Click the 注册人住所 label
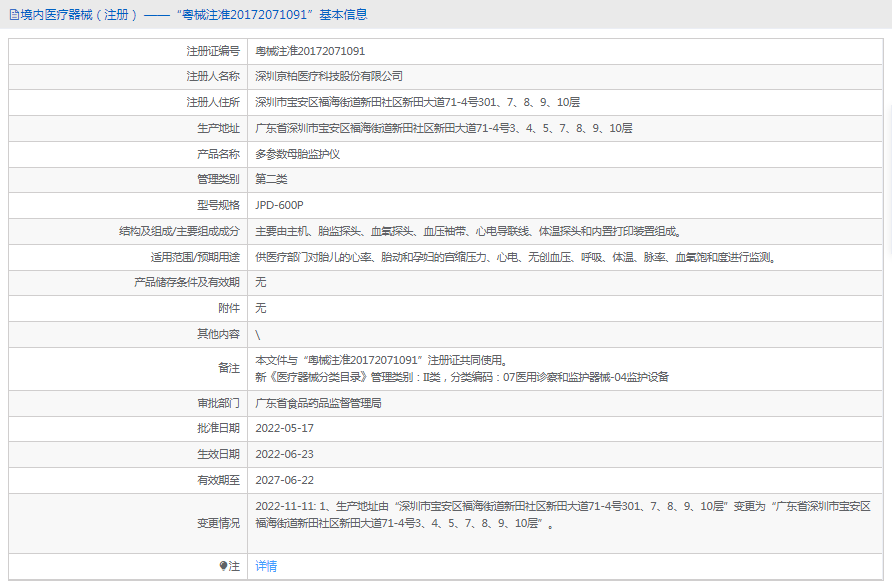Viewport: 892px width, 586px height. point(213,102)
